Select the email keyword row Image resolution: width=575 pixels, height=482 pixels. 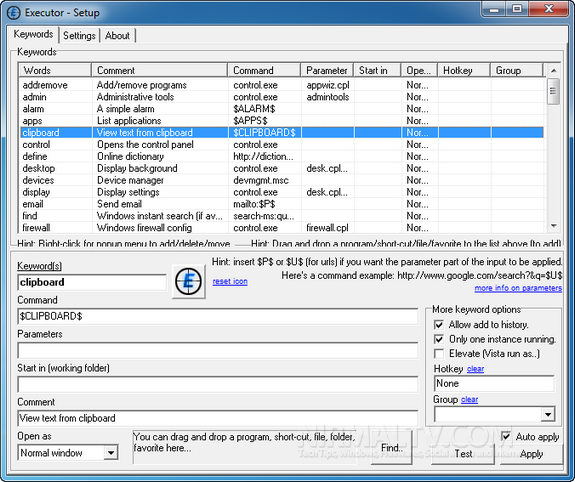click(282, 204)
